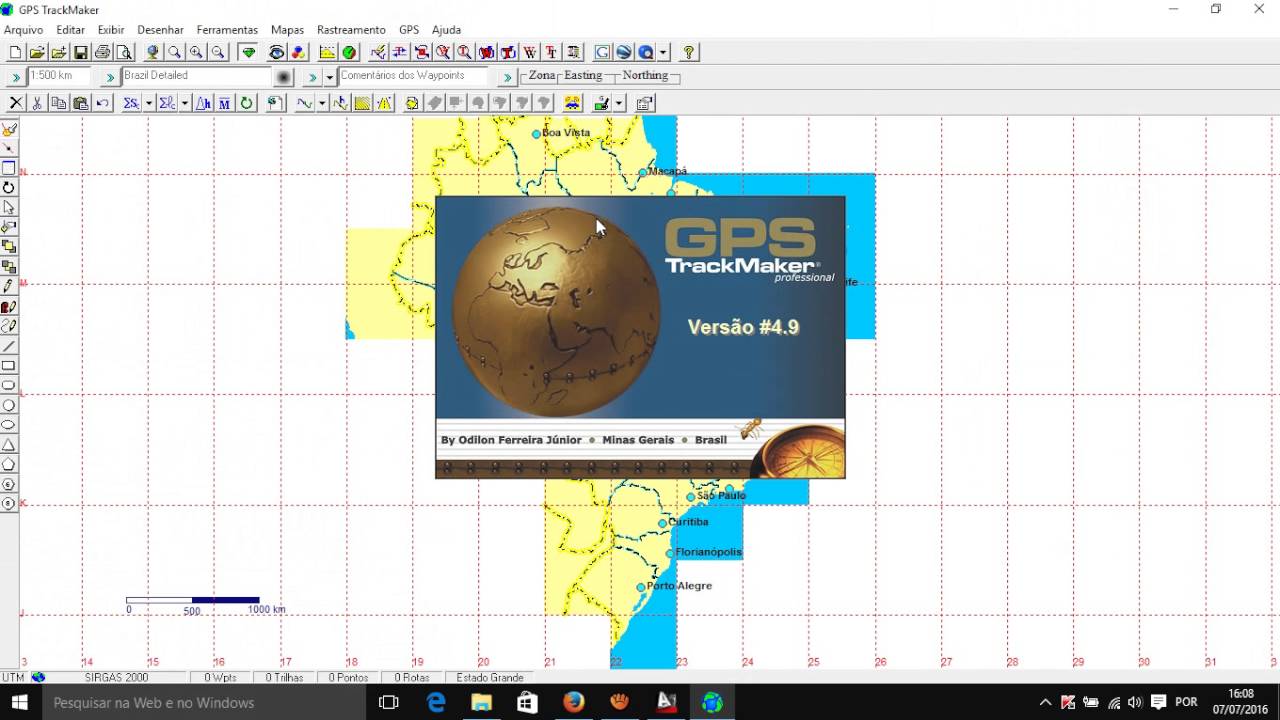The height and width of the screenshot is (720, 1280).
Task: Click the yellow question mark help icon
Action: coord(689,52)
